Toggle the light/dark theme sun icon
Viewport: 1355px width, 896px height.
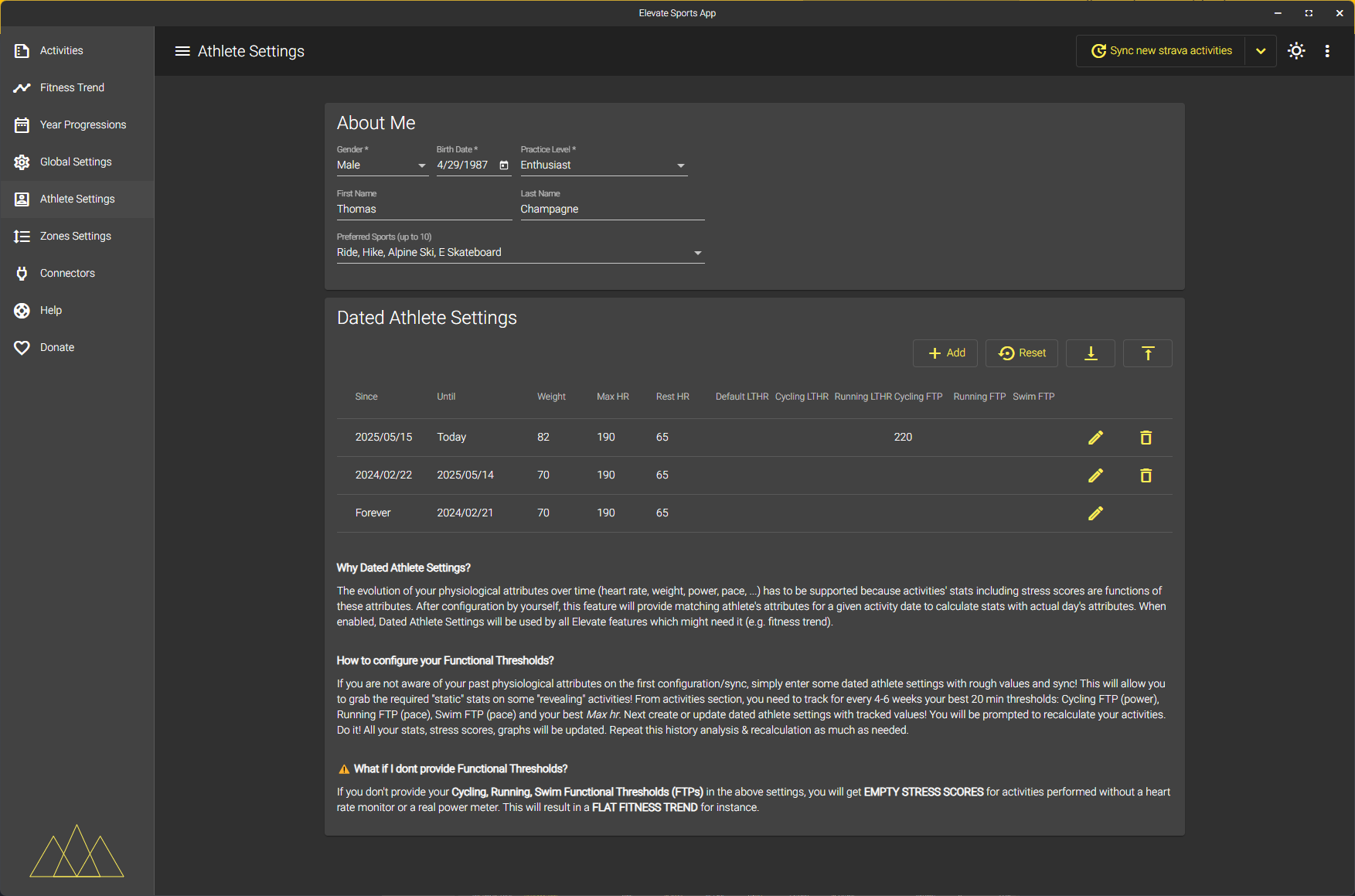click(x=1296, y=50)
